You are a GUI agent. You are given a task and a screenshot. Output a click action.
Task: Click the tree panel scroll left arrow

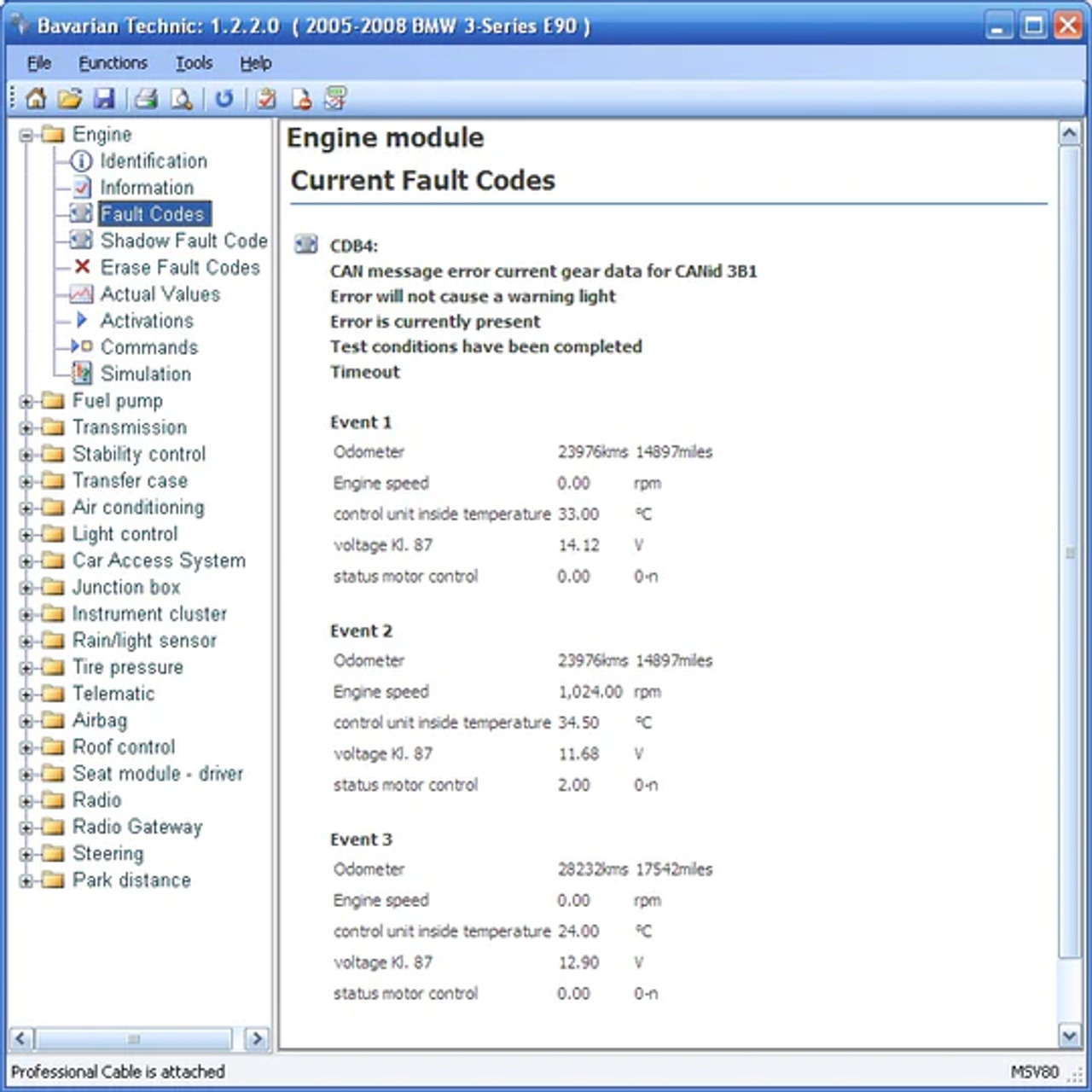(21, 1038)
